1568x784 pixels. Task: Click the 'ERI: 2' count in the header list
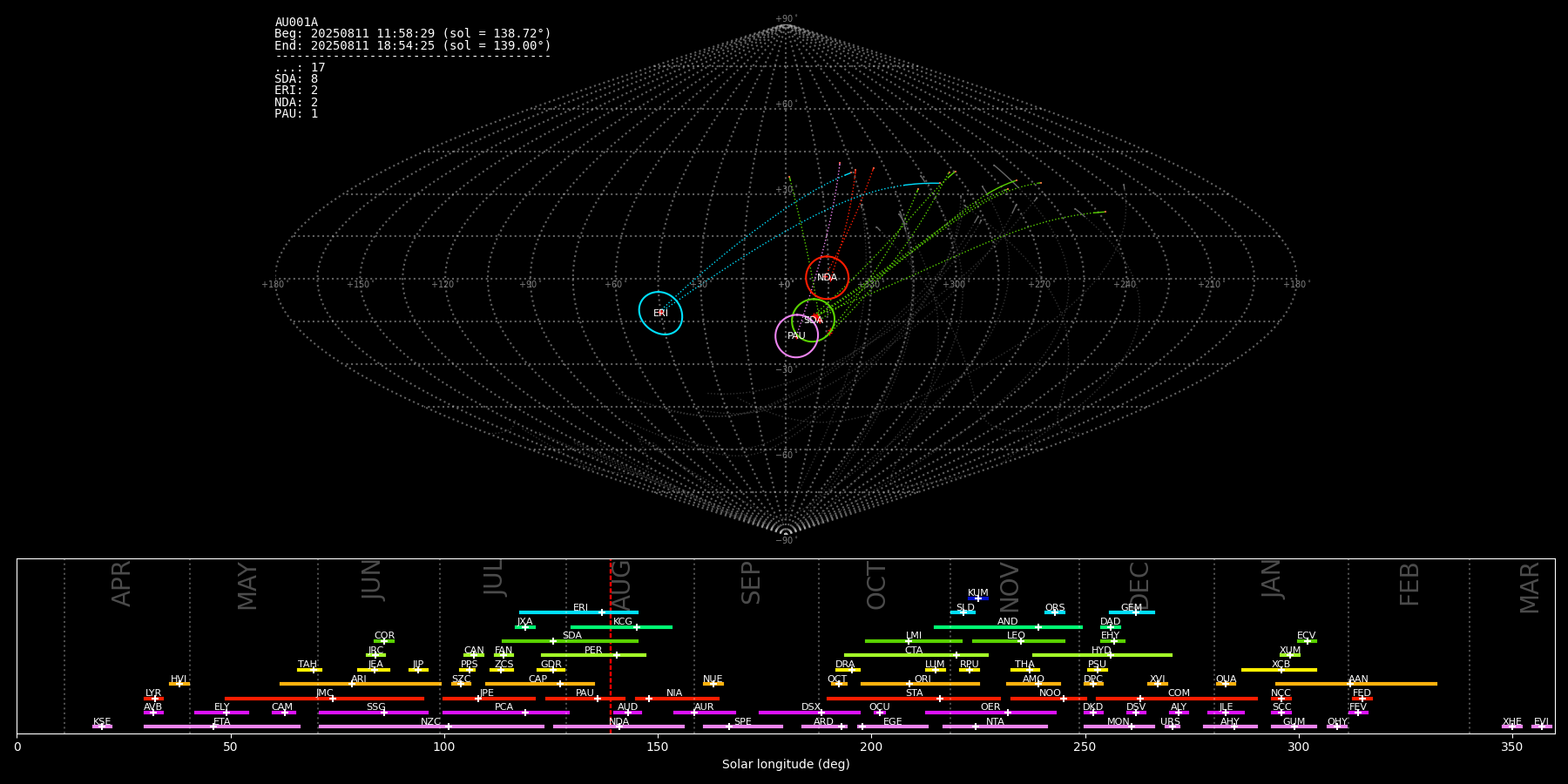coord(296,91)
